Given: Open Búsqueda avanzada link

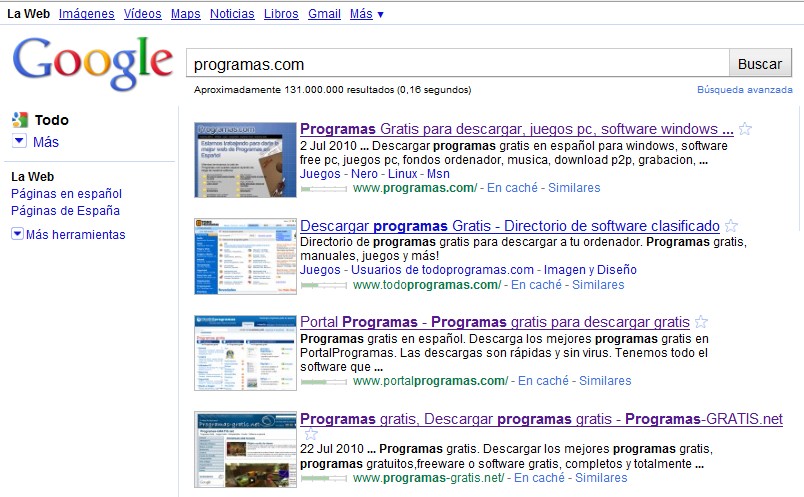Looking at the screenshot, I should (745, 90).
